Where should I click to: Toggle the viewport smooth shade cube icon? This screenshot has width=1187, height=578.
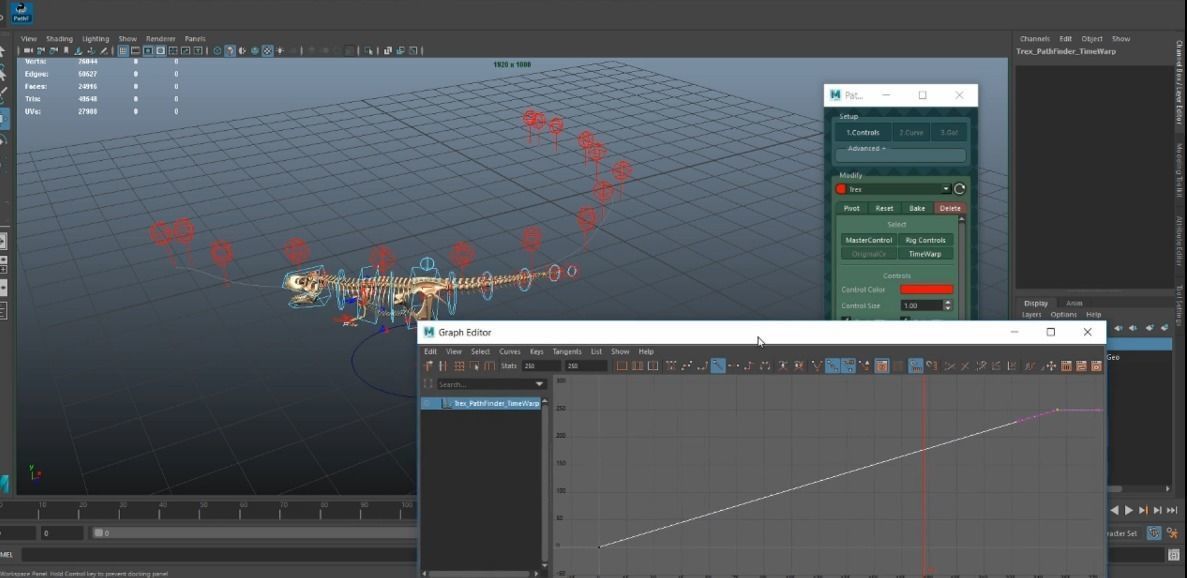pos(230,51)
